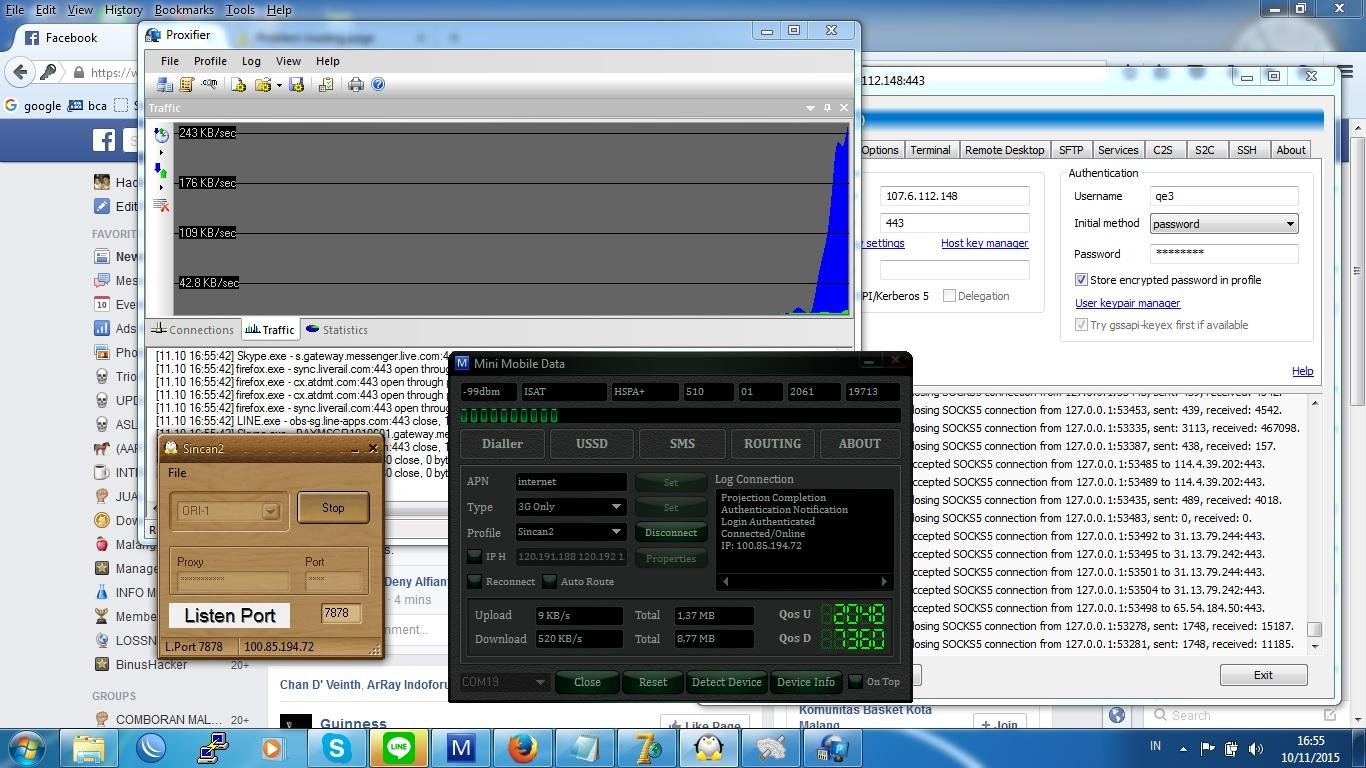Click the APN internet input field
Screen dimensions: 1366x768
(571, 482)
